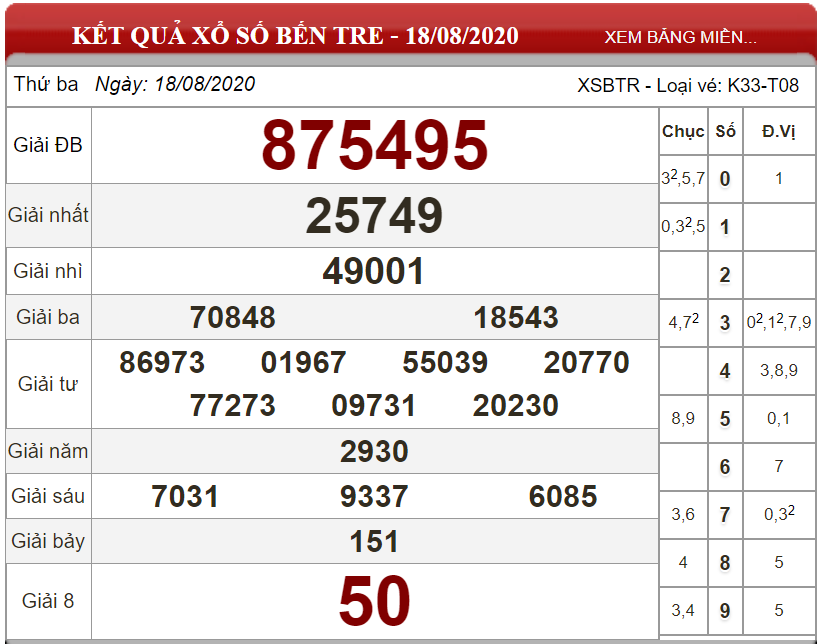Open the 'XEM BẢNG MIỀN...' link
This screenshot has width=821, height=644.
(680, 37)
